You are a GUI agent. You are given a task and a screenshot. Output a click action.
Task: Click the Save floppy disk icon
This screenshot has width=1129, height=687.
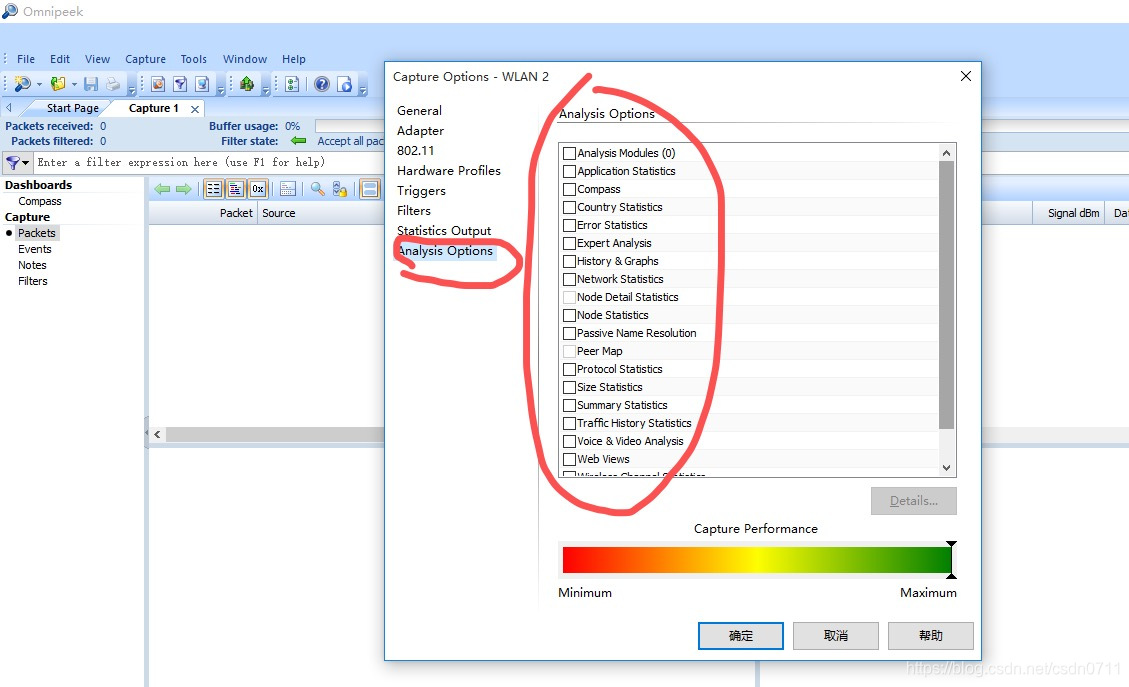[x=91, y=84]
